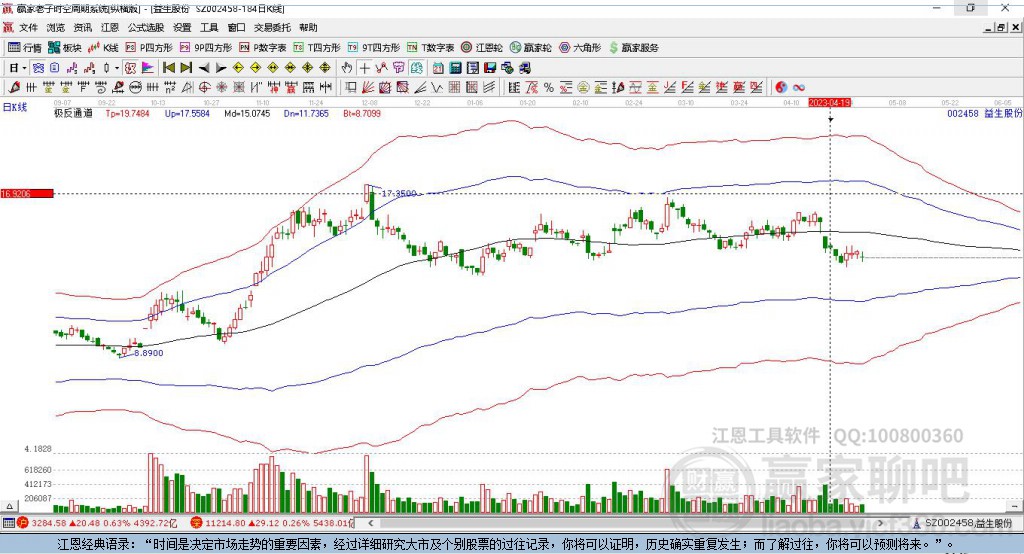Step chart left with black left arrow
This screenshot has height=554, width=1024.
[204, 68]
